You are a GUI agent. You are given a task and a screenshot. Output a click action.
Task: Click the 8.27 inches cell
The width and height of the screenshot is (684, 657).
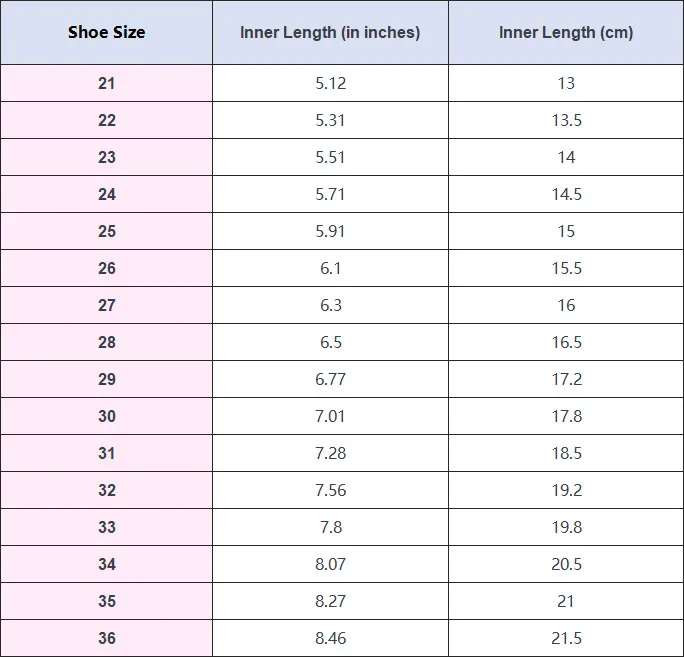(330, 601)
